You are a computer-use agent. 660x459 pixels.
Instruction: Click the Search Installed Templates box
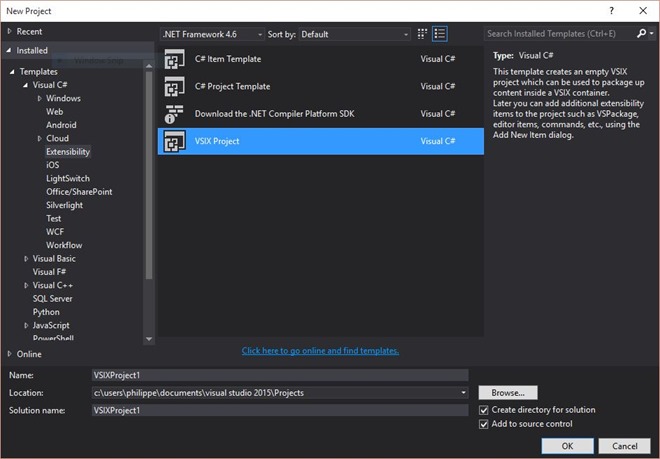560,34
